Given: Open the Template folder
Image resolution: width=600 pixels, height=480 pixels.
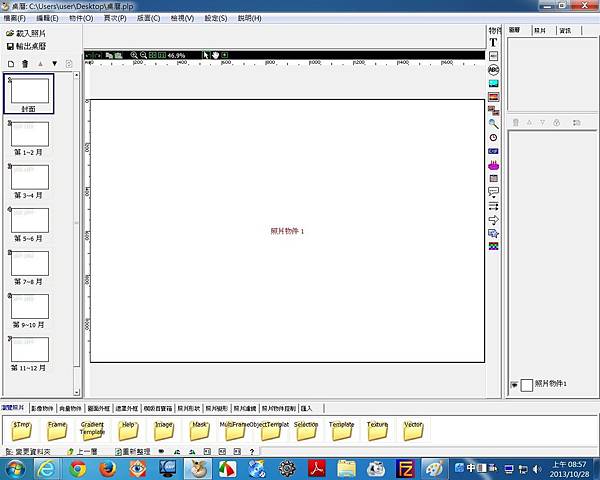Looking at the screenshot, I should (x=342, y=431).
